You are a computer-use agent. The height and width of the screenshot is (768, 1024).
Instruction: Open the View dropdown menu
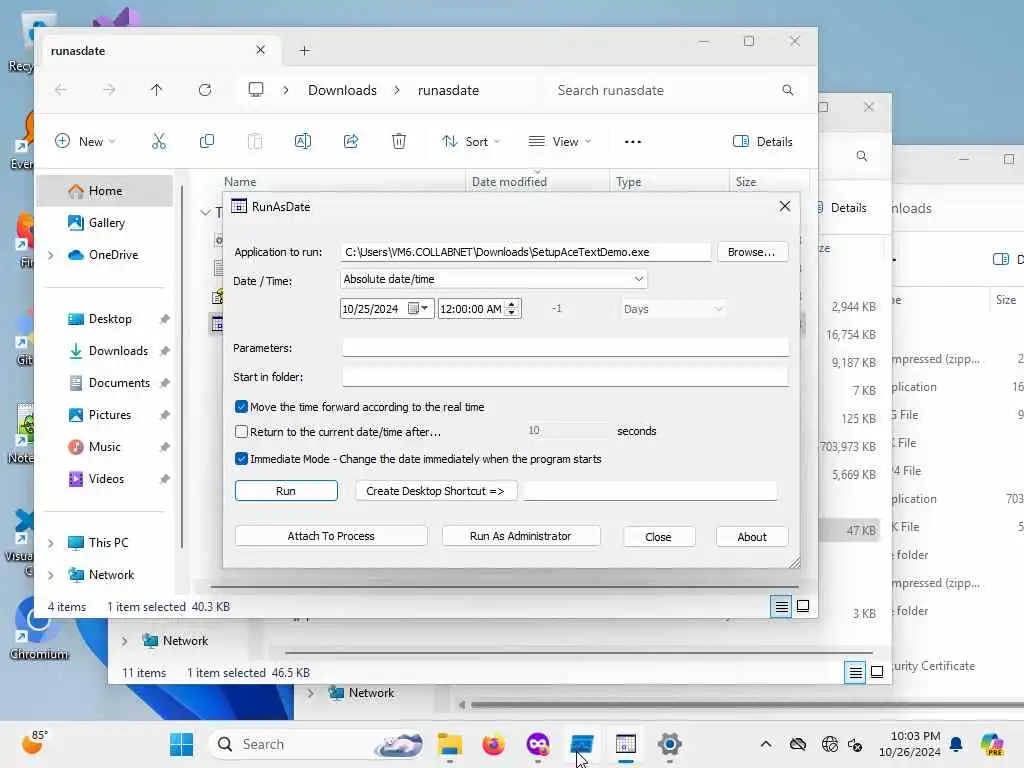[560, 142]
